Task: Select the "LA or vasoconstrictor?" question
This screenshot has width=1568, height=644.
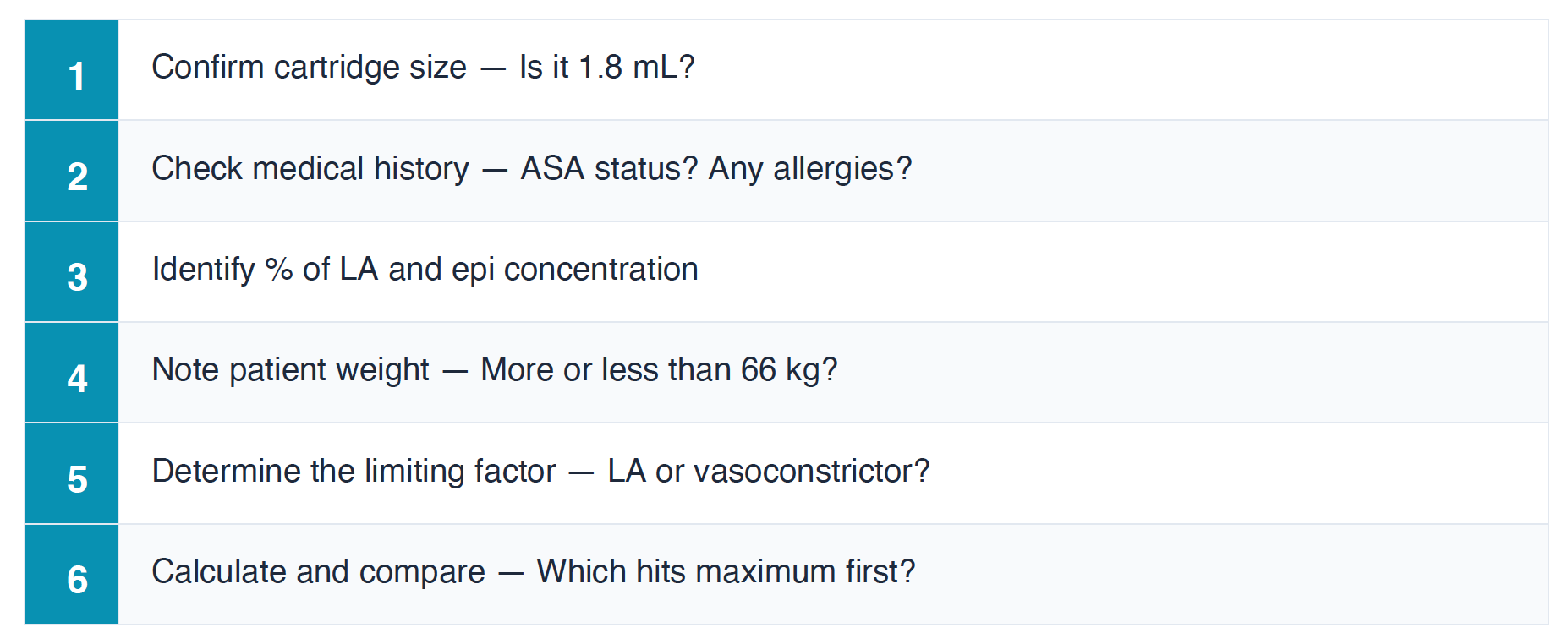Action: (768, 472)
